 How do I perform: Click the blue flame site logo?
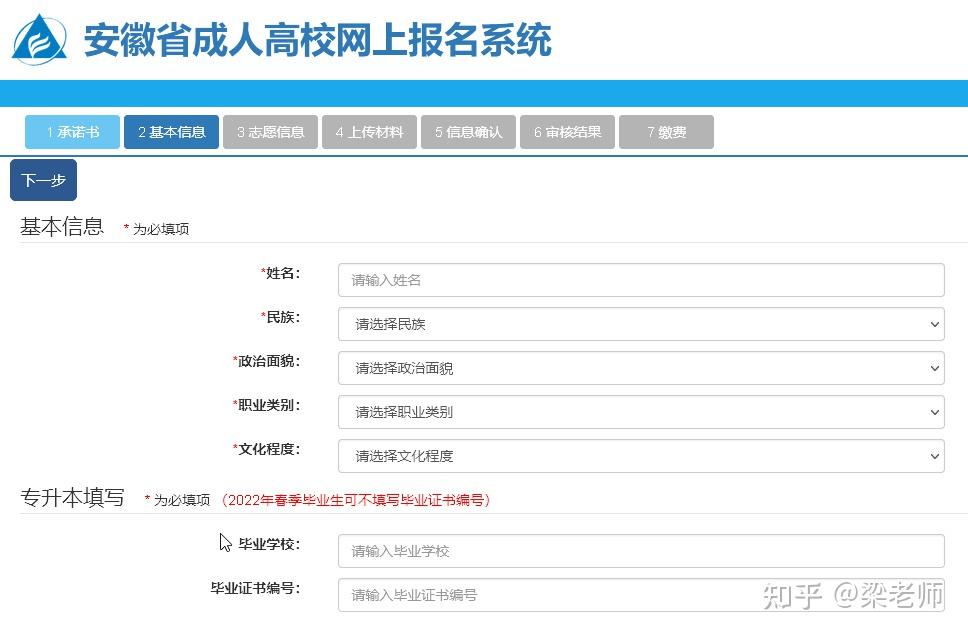tap(40, 39)
